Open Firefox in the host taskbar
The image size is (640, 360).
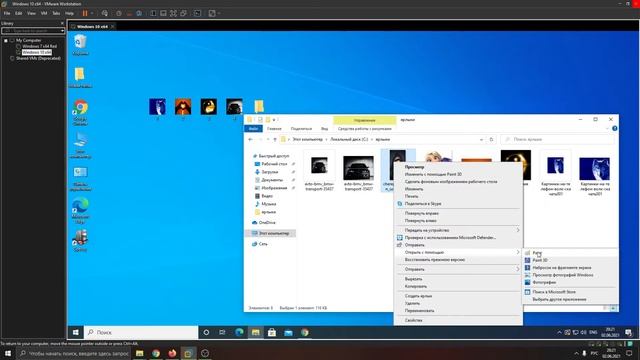coord(172,353)
